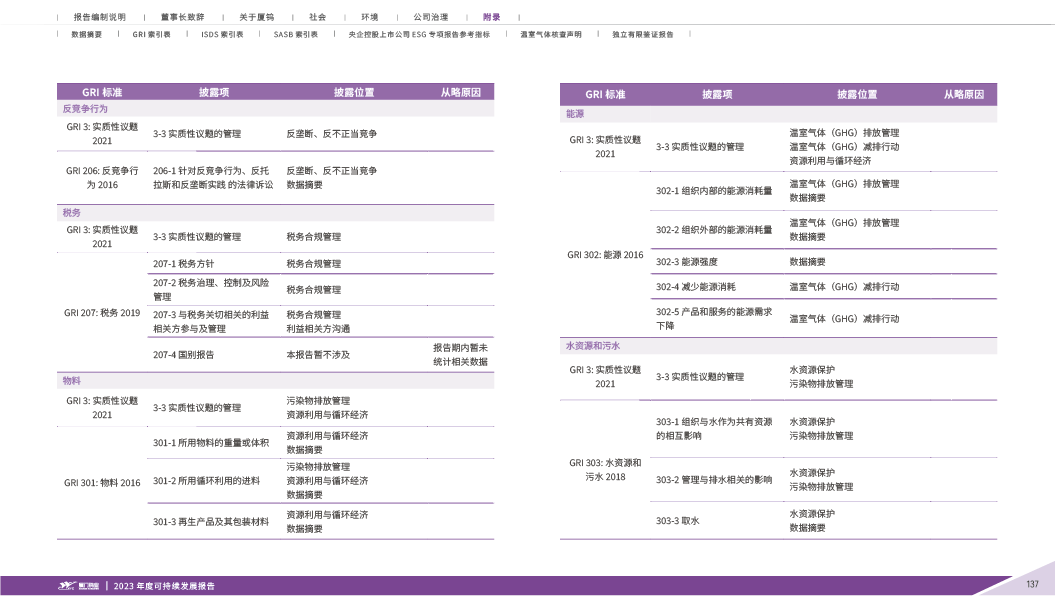Go to the 董事长致辞 section tab
Viewport: 1055px width, 596px height.
point(181,18)
